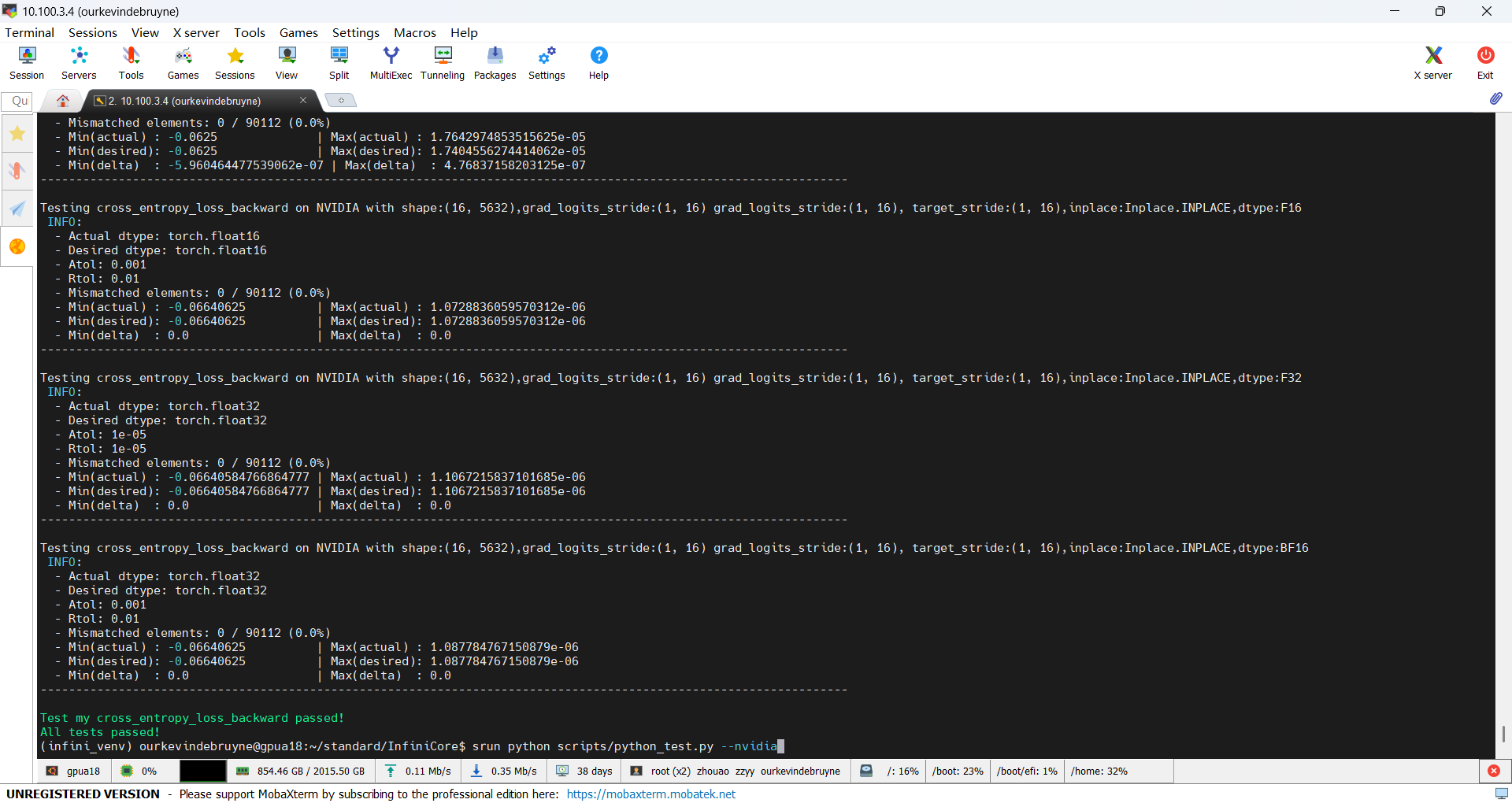Image resolution: width=1512 pixels, height=803 pixels.
Task: Activate the Split terminal icon
Action: (339, 63)
